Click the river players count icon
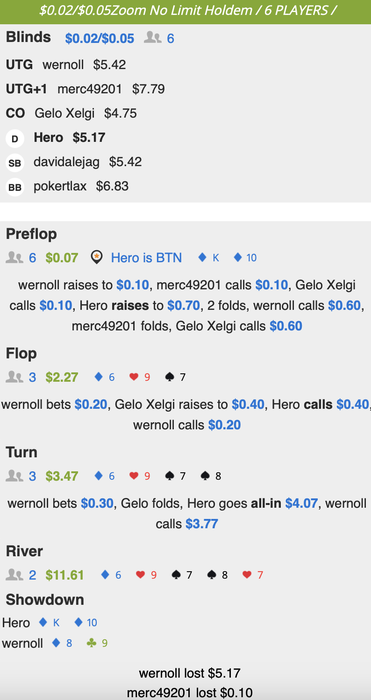Image resolution: width=371 pixels, height=700 pixels. [x=14, y=575]
